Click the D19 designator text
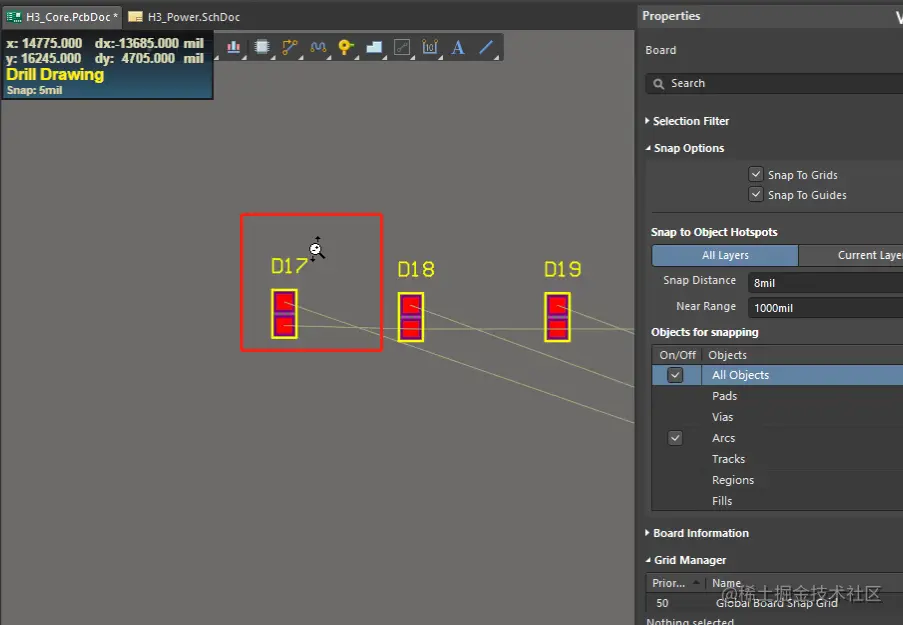This screenshot has height=625, width=903. (x=563, y=269)
